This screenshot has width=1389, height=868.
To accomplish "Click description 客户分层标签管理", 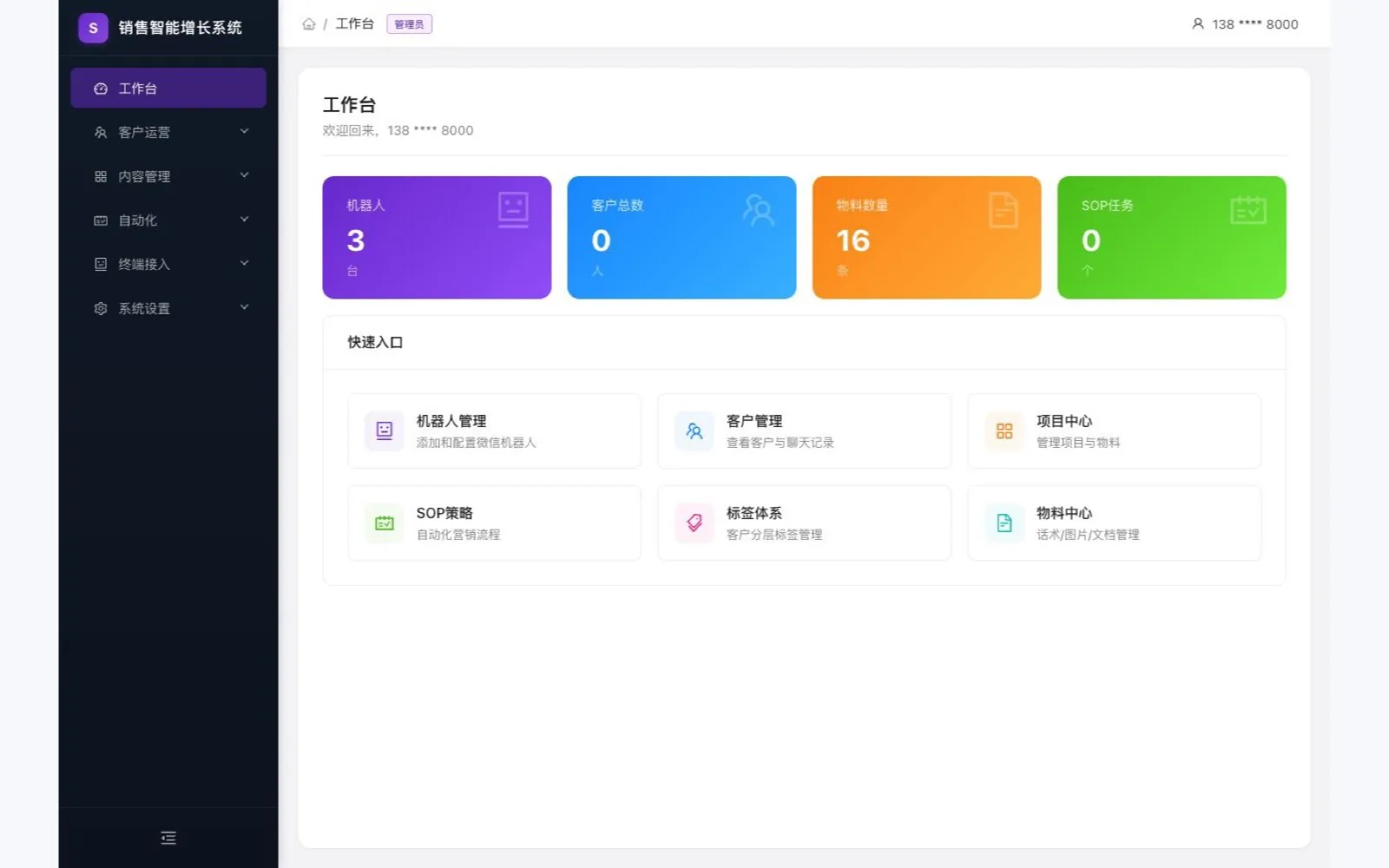I will tap(774, 535).
